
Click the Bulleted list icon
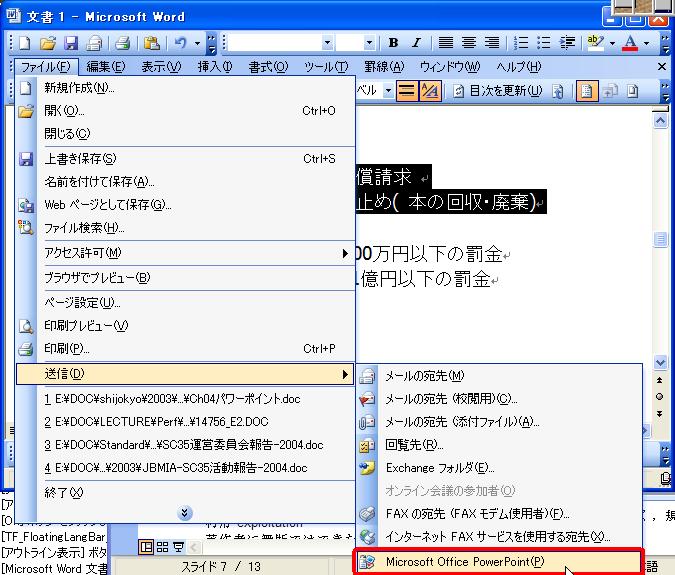point(544,43)
